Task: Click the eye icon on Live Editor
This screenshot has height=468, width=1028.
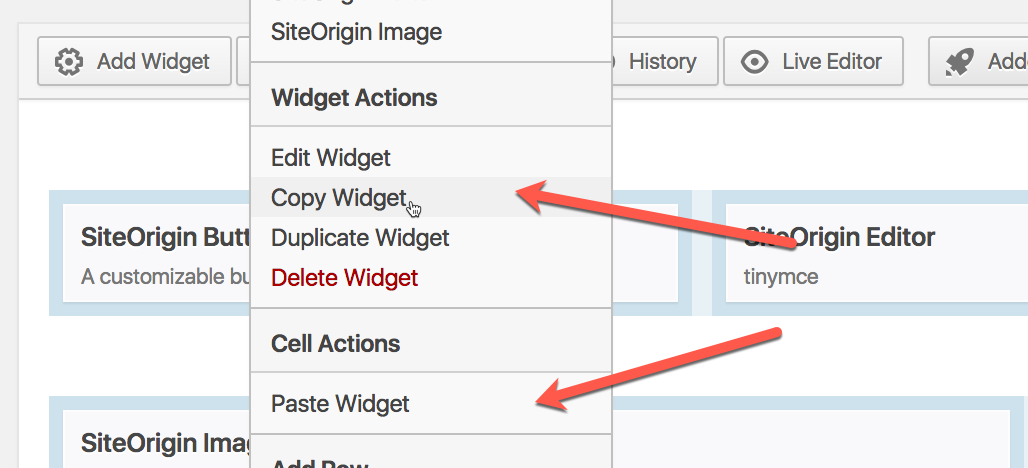Action: [x=755, y=62]
